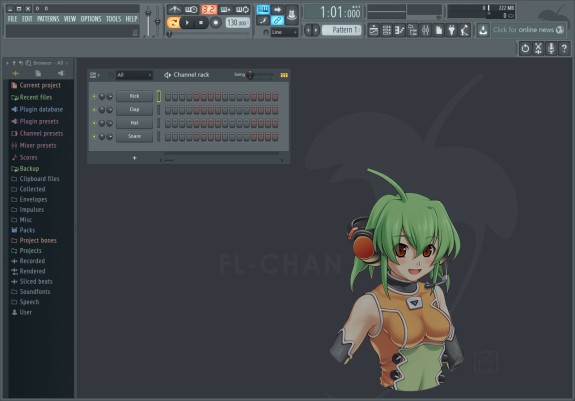Click the add channel plus button
The width and height of the screenshot is (575, 401).
[134, 158]
